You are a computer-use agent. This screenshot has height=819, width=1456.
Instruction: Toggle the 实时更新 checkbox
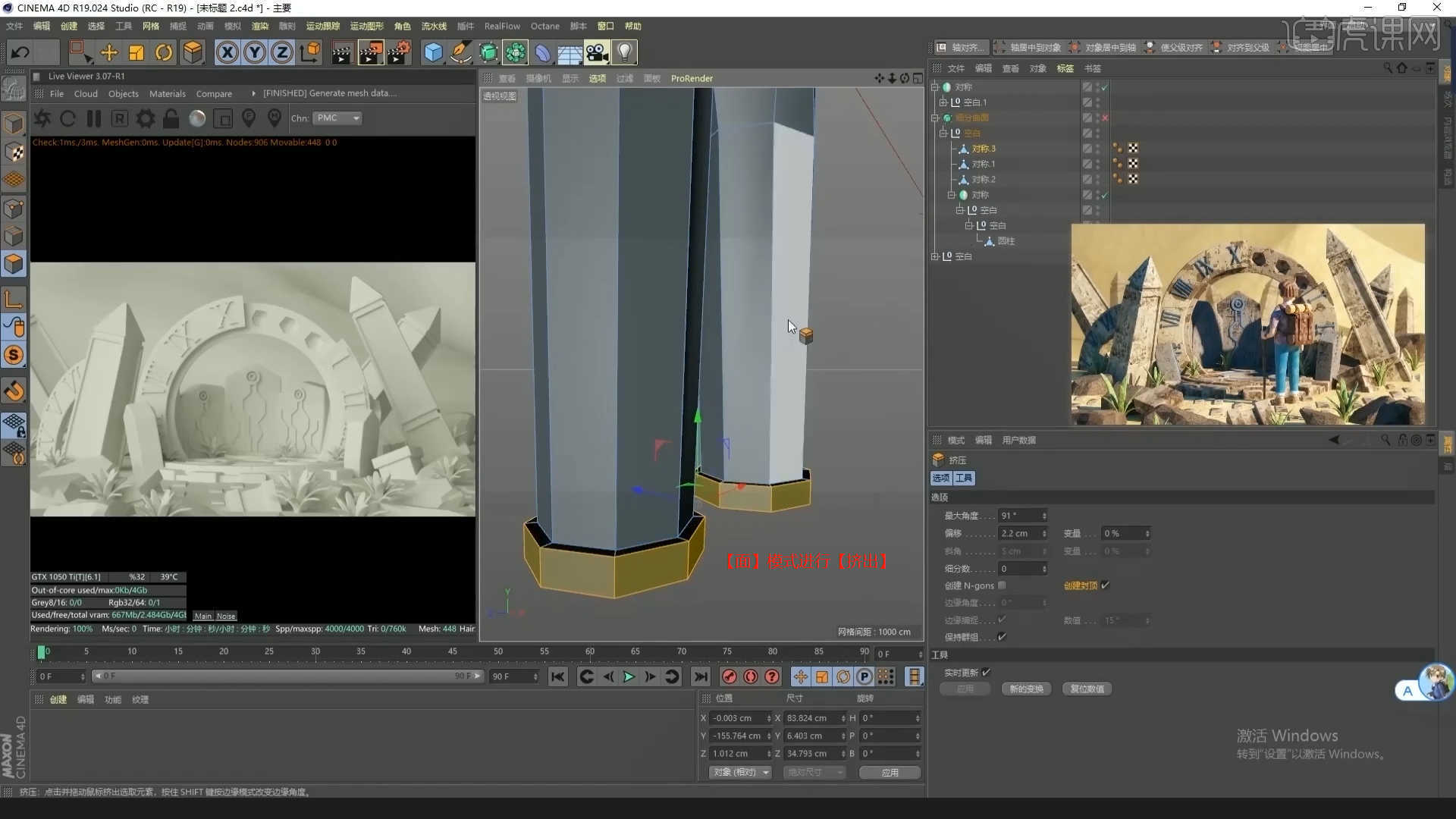pyautogui.click(x=986, y=673)
